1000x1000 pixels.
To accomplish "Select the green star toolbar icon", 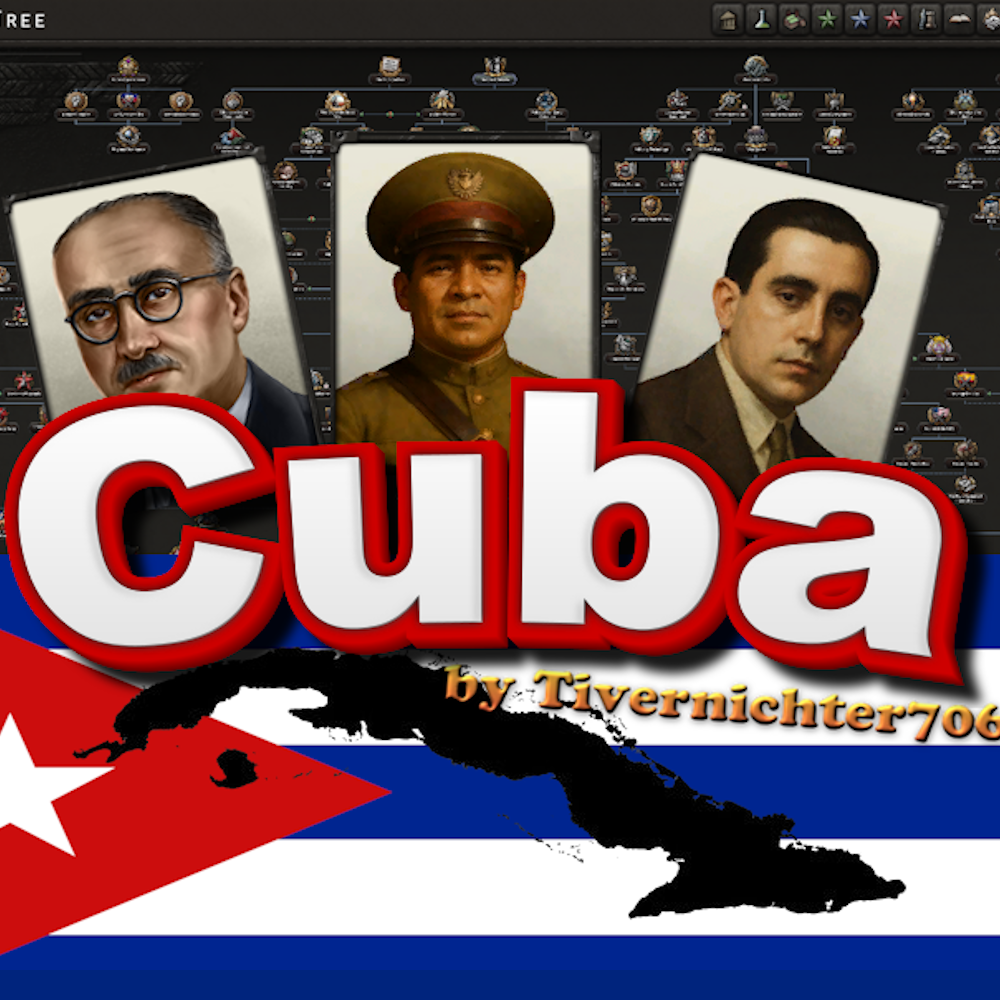I will pyautogui.click(x=827, y=20).
